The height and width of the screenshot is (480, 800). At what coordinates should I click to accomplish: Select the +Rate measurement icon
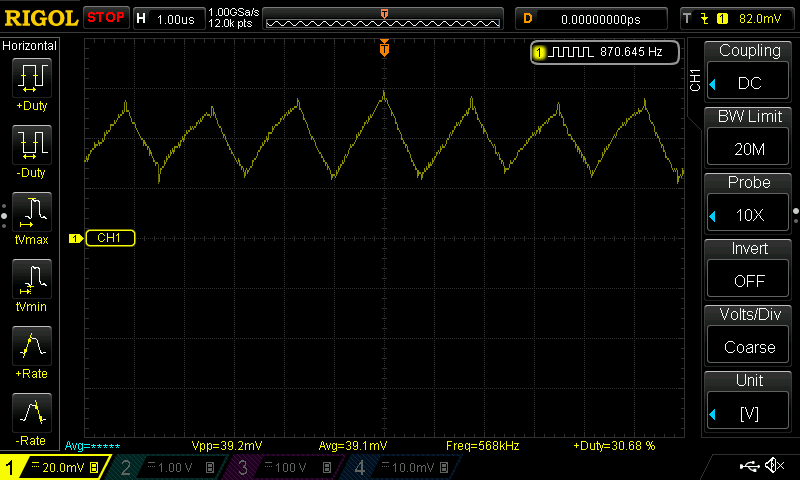[x=32, y=346]
